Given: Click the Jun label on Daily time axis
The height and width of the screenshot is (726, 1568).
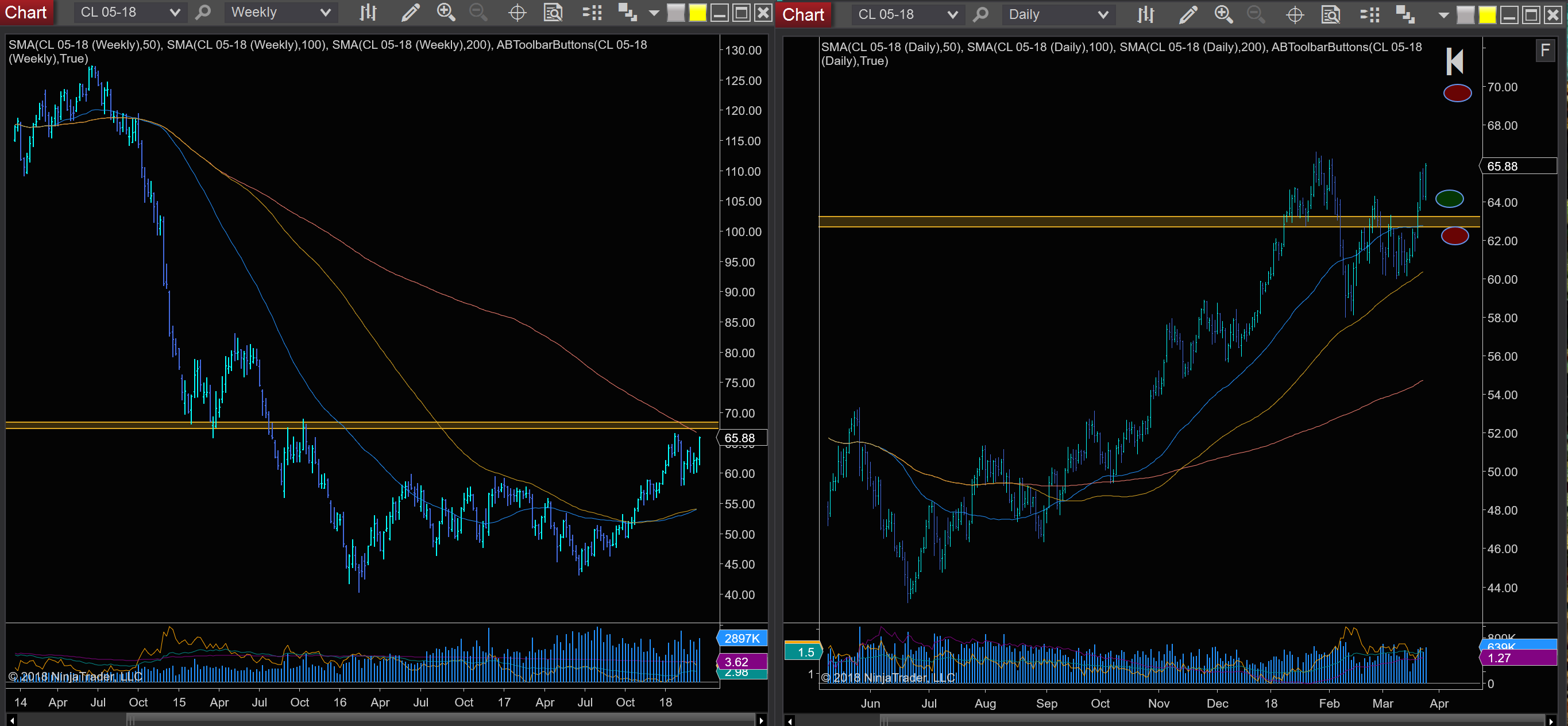Looking at the screenshot, I should click(870, 703).
